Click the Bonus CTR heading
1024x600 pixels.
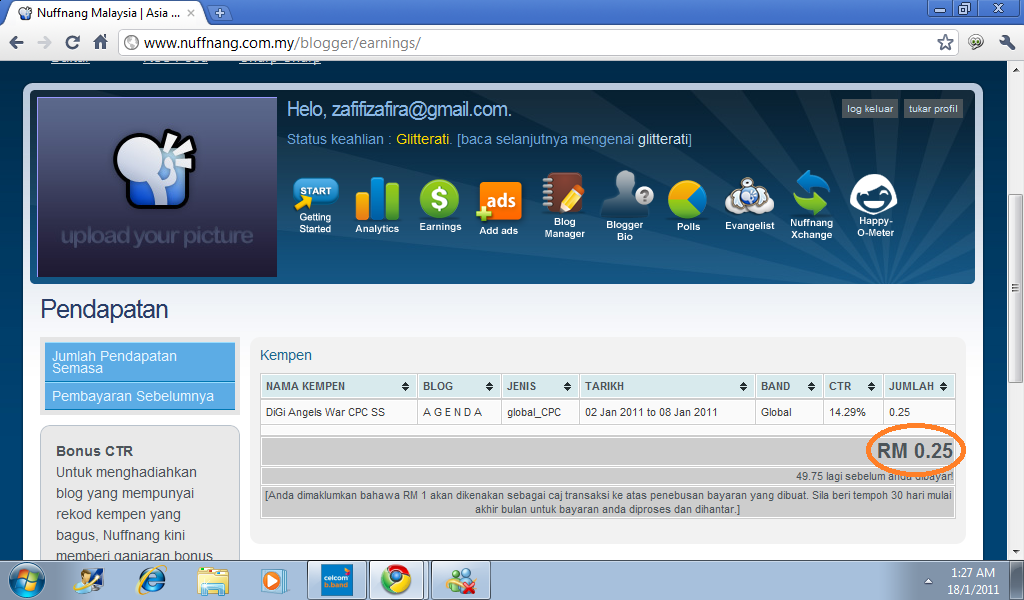[95, 451]
